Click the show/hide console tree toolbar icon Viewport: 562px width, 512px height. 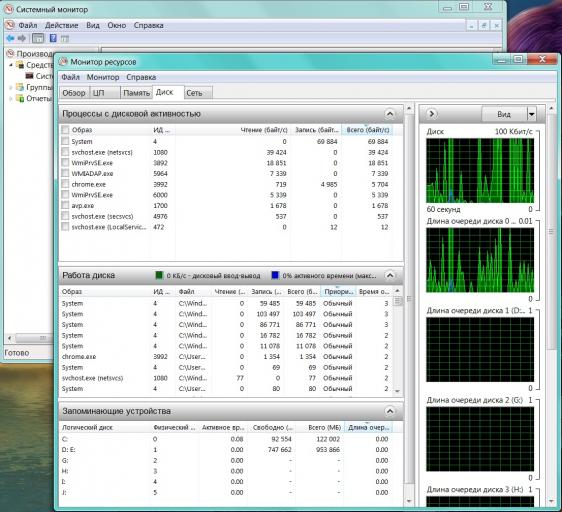click(38, 38)
